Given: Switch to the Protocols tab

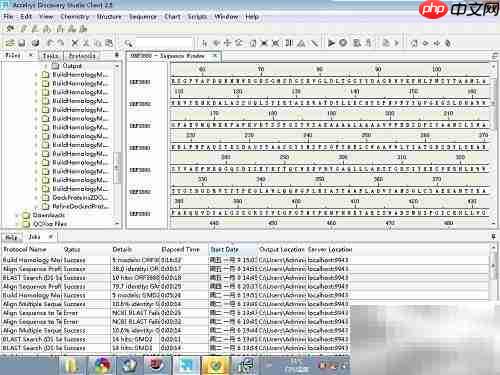Looking at the screenshot, I should pos(82,56).
